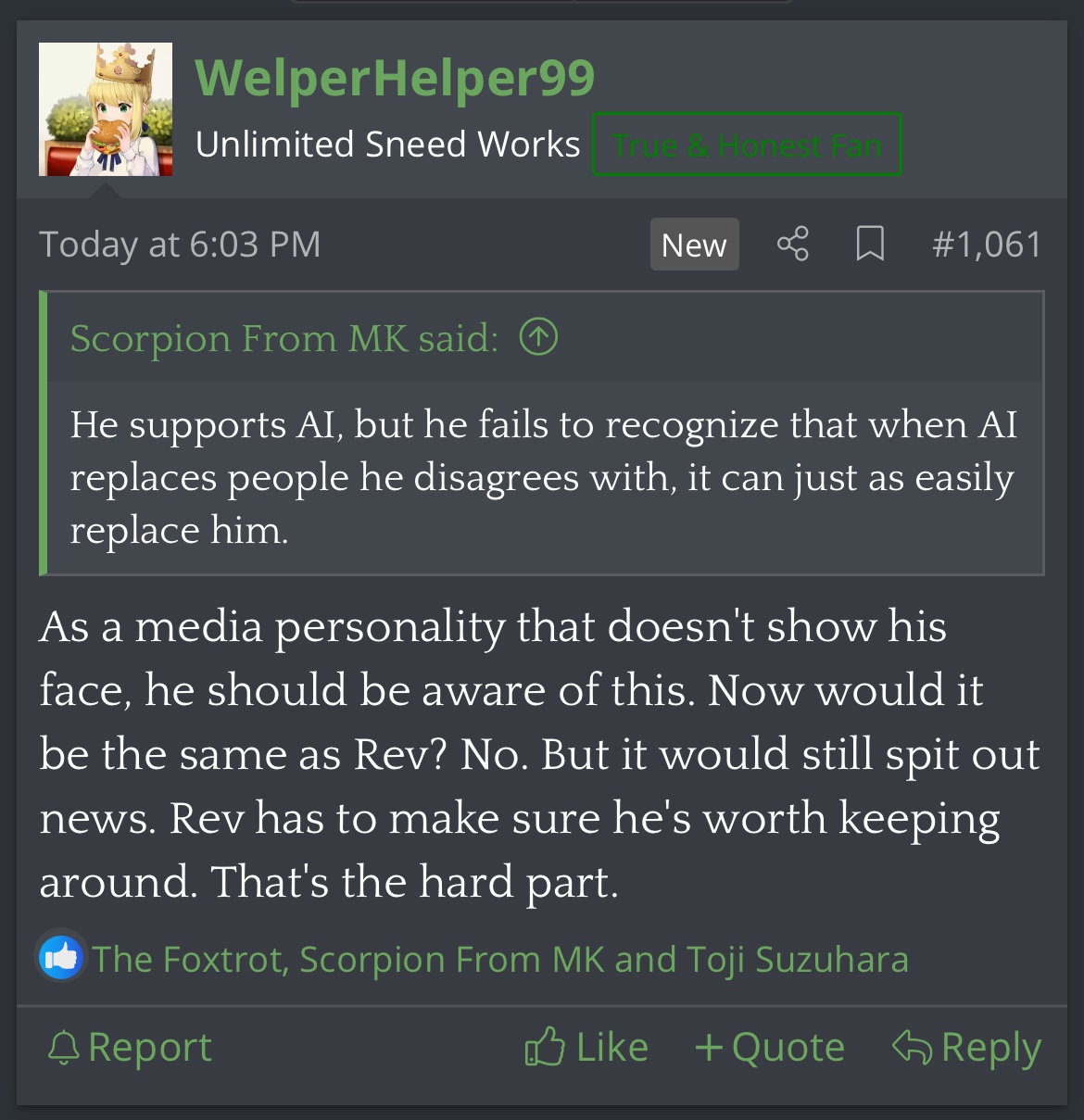Open Scorpion From MK said quote header
Image resolution: width=1084 pixels, height=1120 pixels.
[x=284, y=338]
